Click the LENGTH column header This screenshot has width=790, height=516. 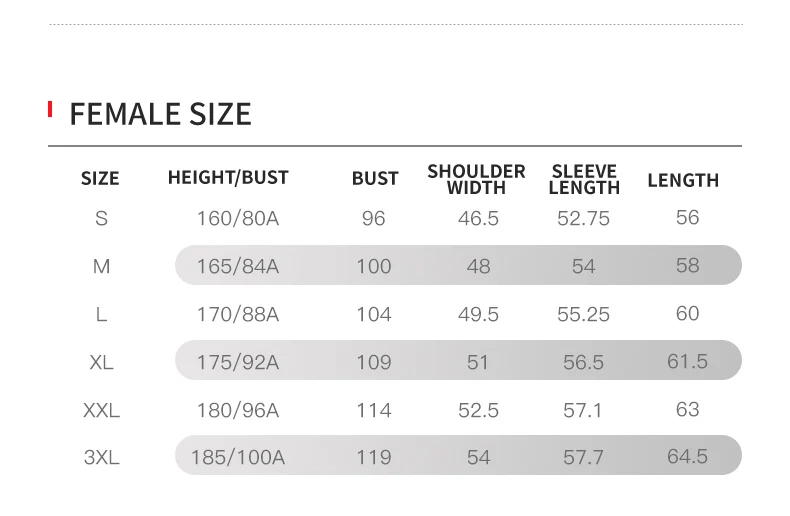683,180
